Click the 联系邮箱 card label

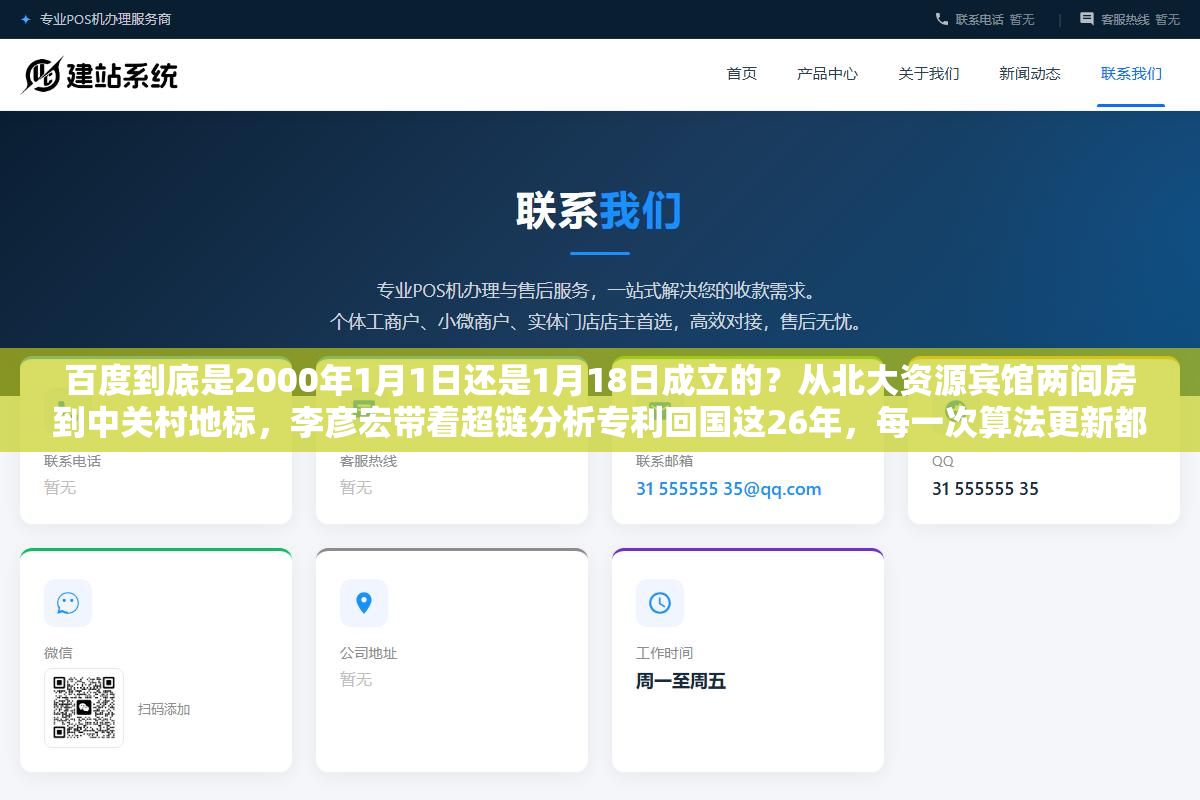coord(664,461)
